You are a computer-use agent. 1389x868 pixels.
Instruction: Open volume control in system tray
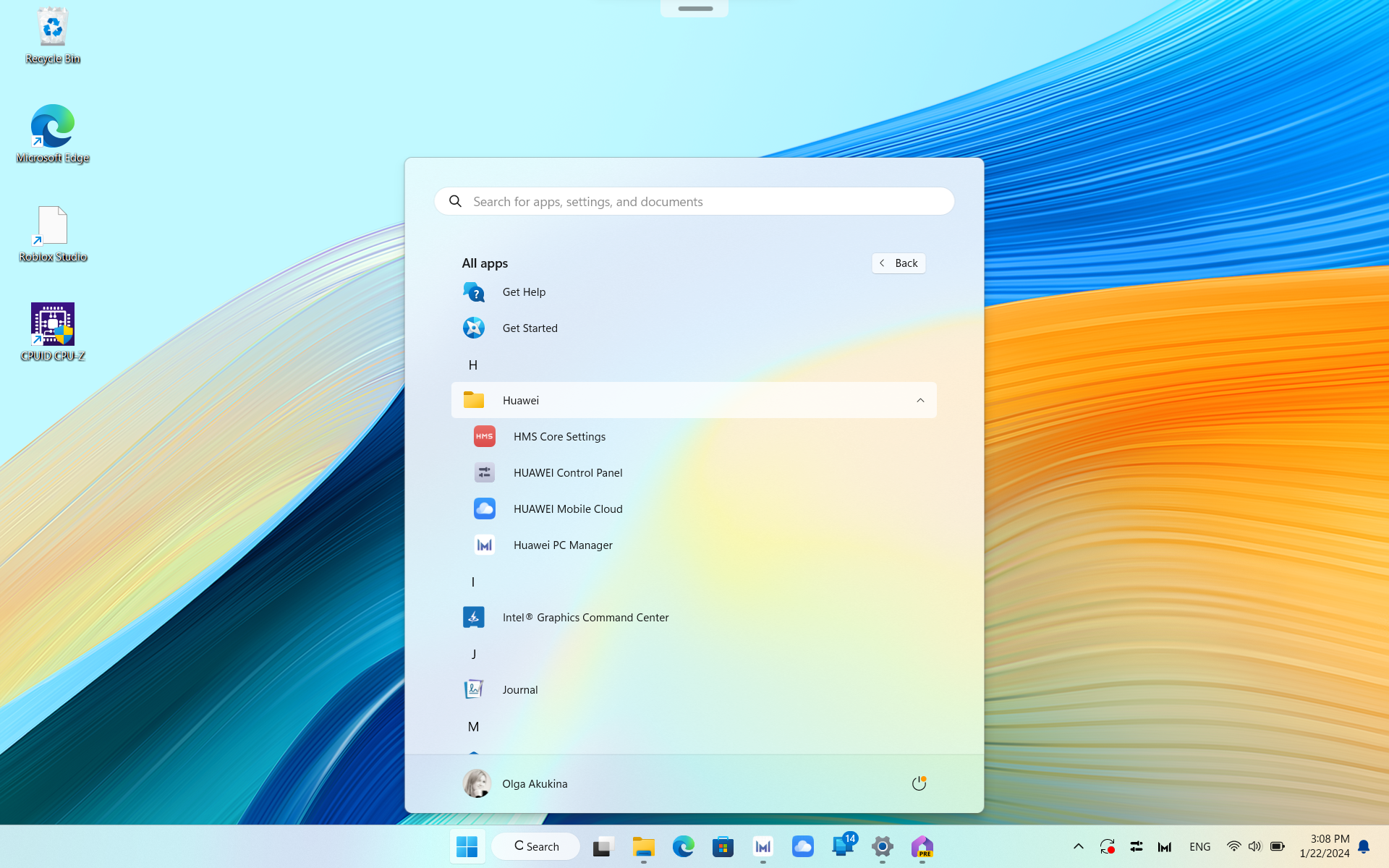[x=1255, y=846]
